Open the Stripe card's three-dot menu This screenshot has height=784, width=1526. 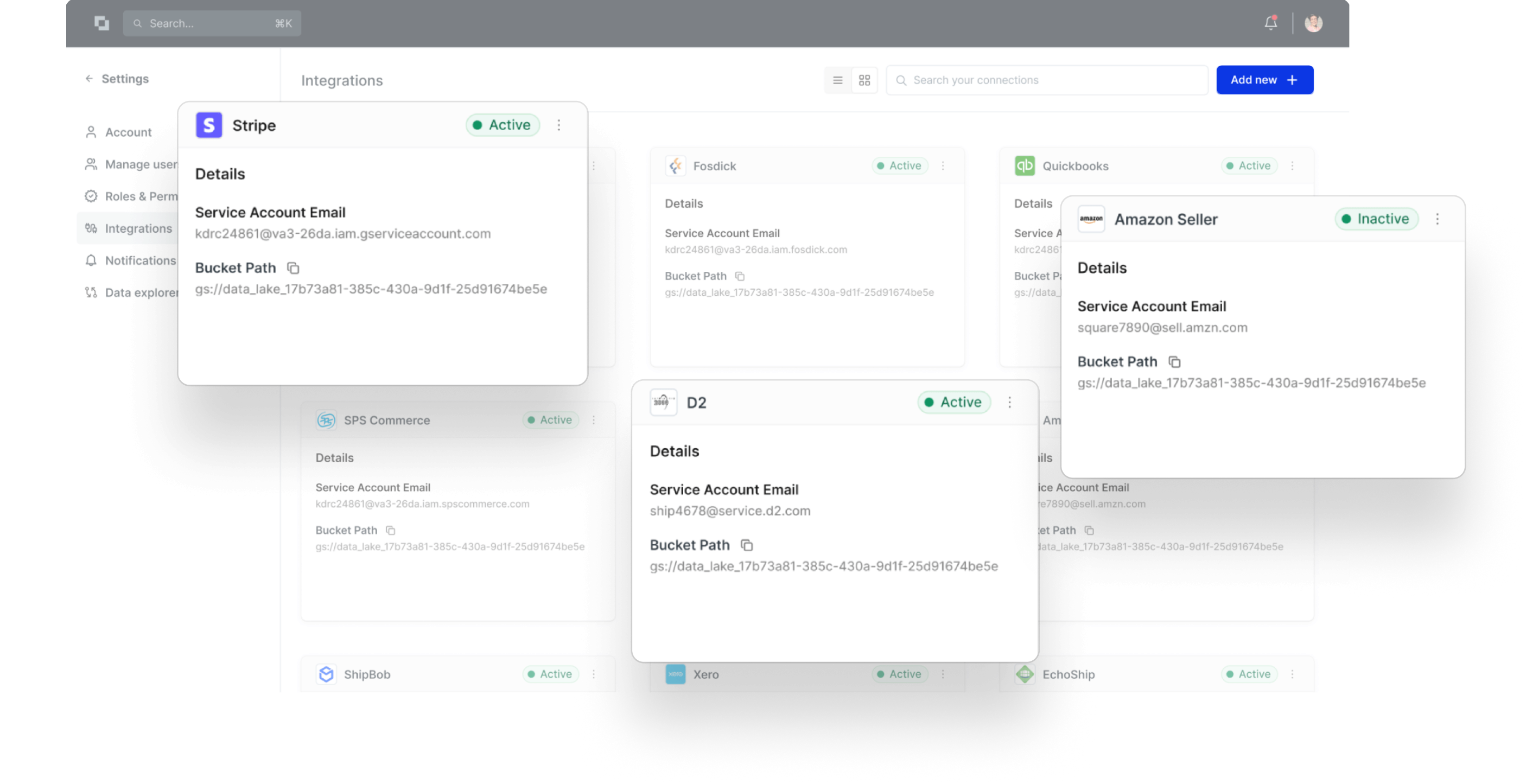point(558,125)
